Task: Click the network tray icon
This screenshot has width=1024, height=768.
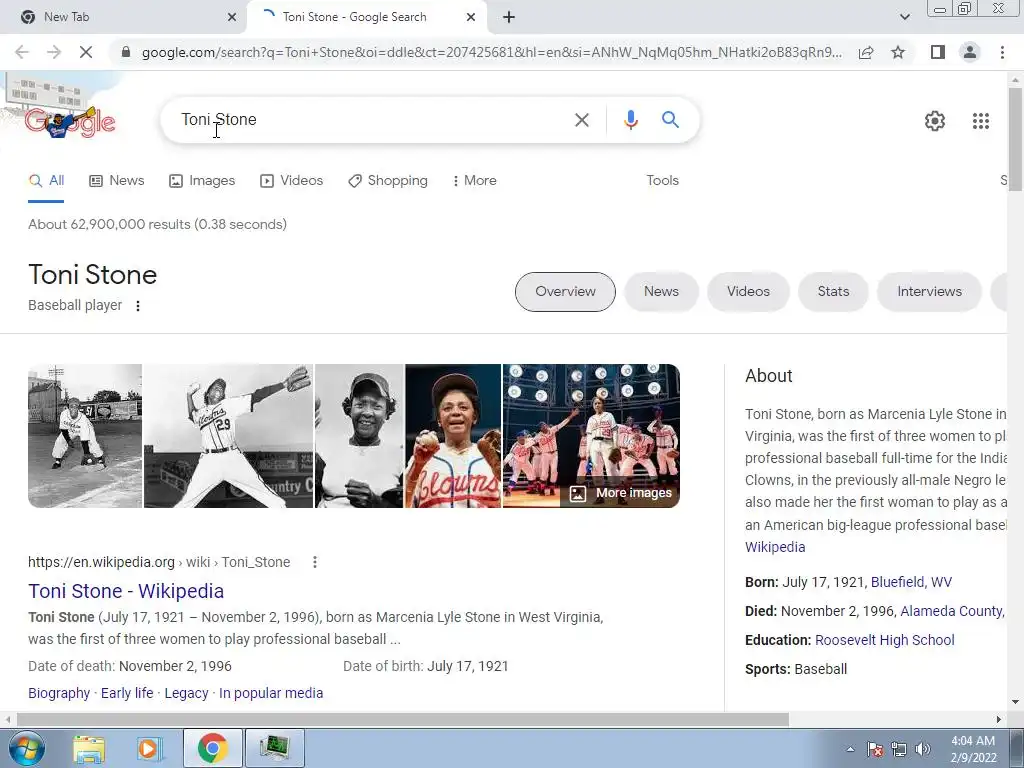Action: pos(899,749)
